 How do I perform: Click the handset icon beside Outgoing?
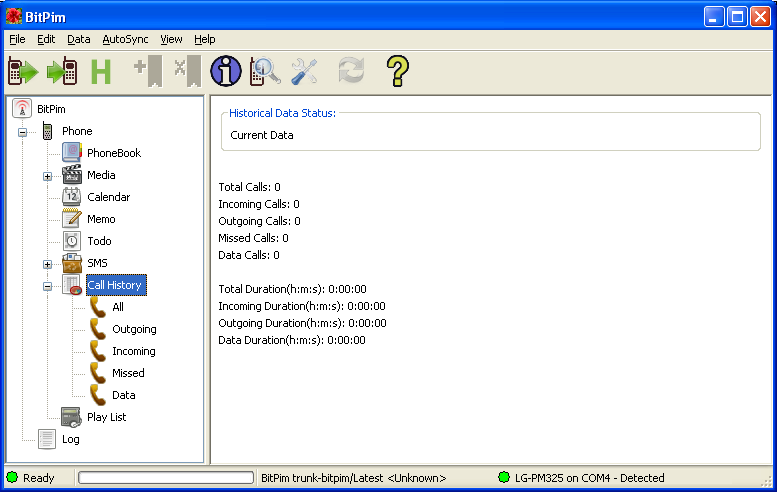[x=98, y=328]
